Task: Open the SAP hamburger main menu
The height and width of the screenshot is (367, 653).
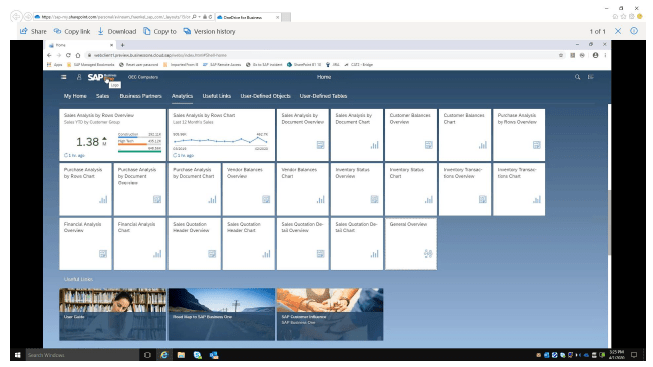Action: coord(64,77)
